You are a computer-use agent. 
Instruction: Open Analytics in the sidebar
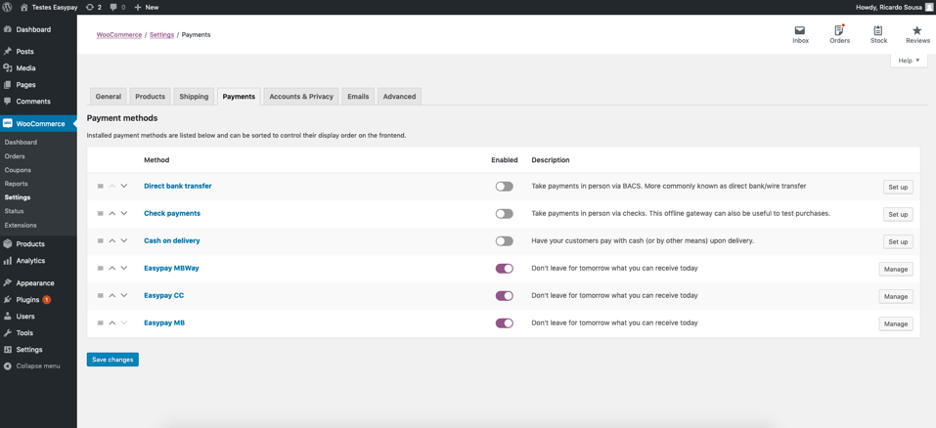coord(38,261)
